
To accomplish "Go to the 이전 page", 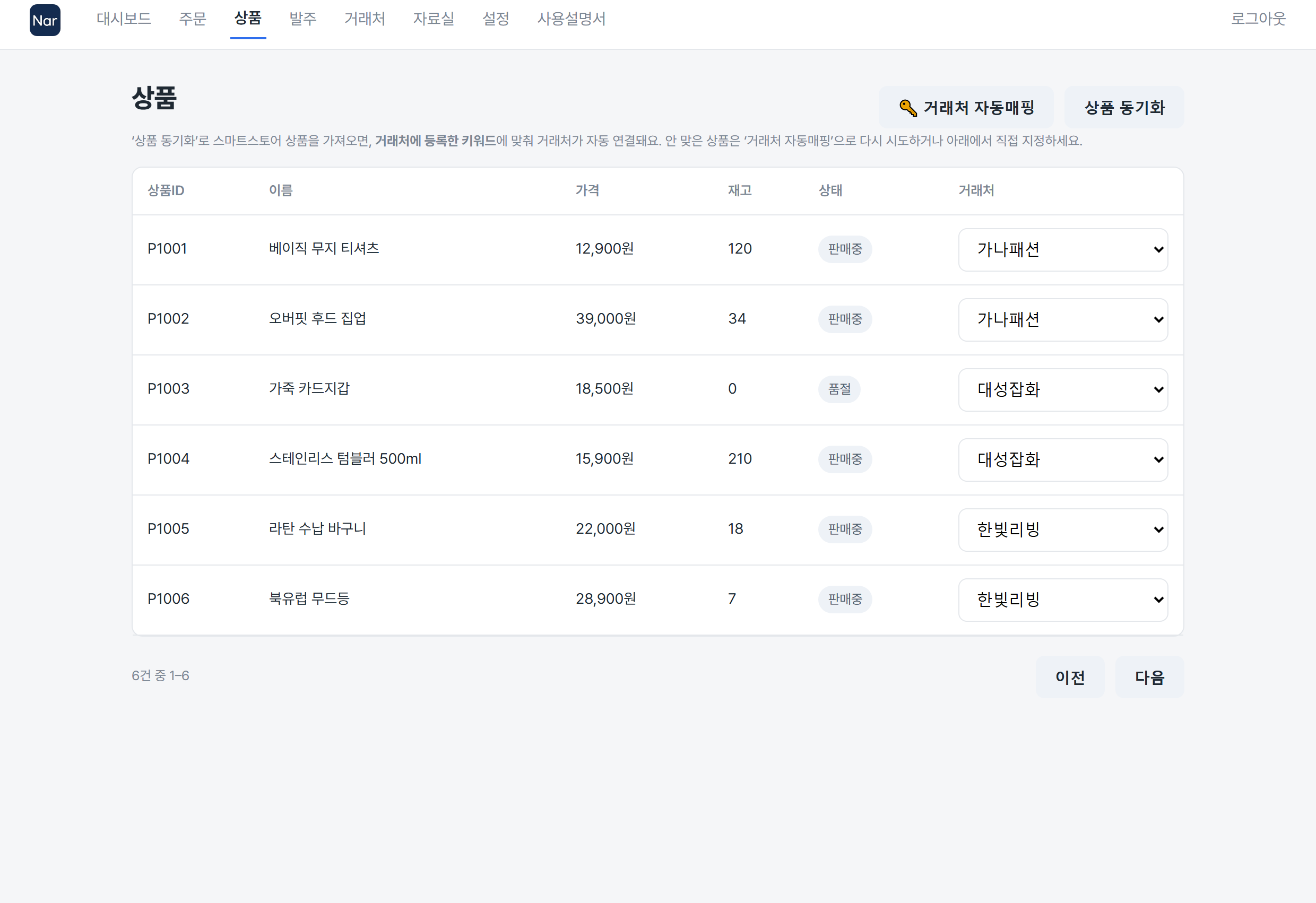I will [x=1070, y=677].
